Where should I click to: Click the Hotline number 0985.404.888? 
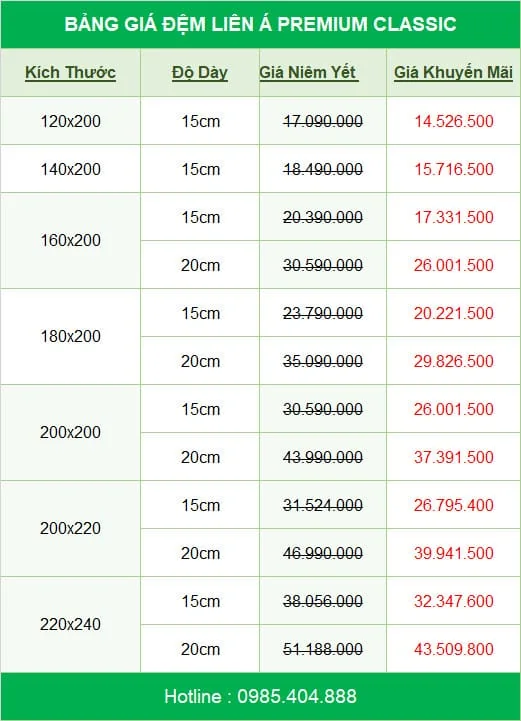pos(297,696)
